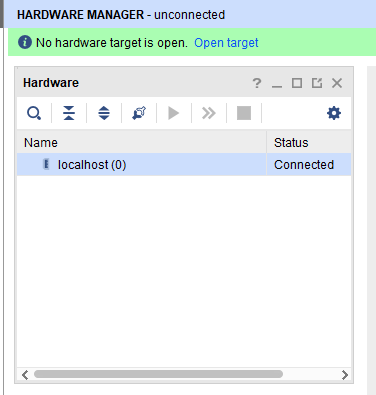
Task: Collapse all hardware tree items
Action: point(69,113)
